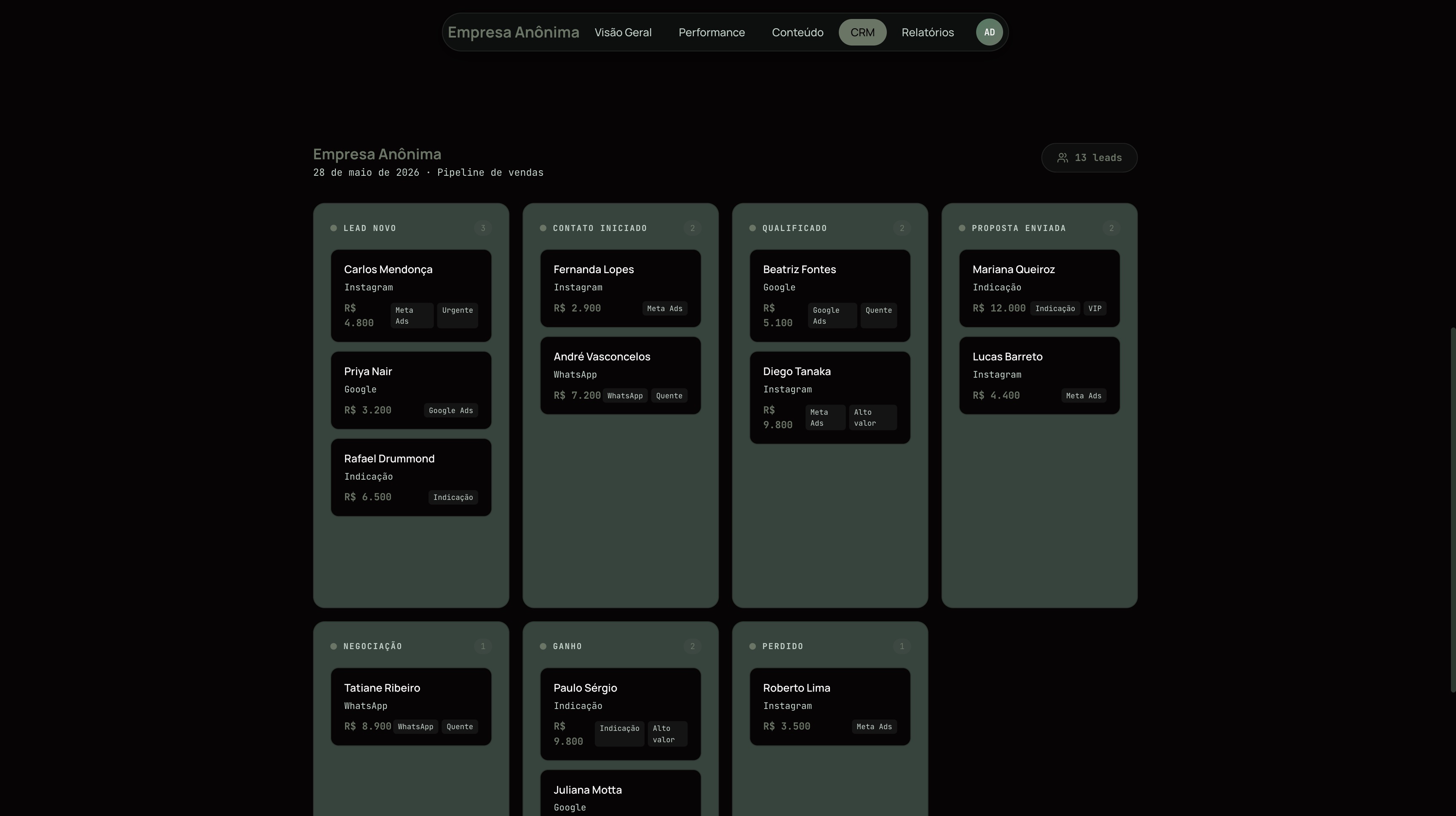Click Proposta Enviada count badge
The height and width of the screenshot is (816, 1456).
click(1111, 228)
